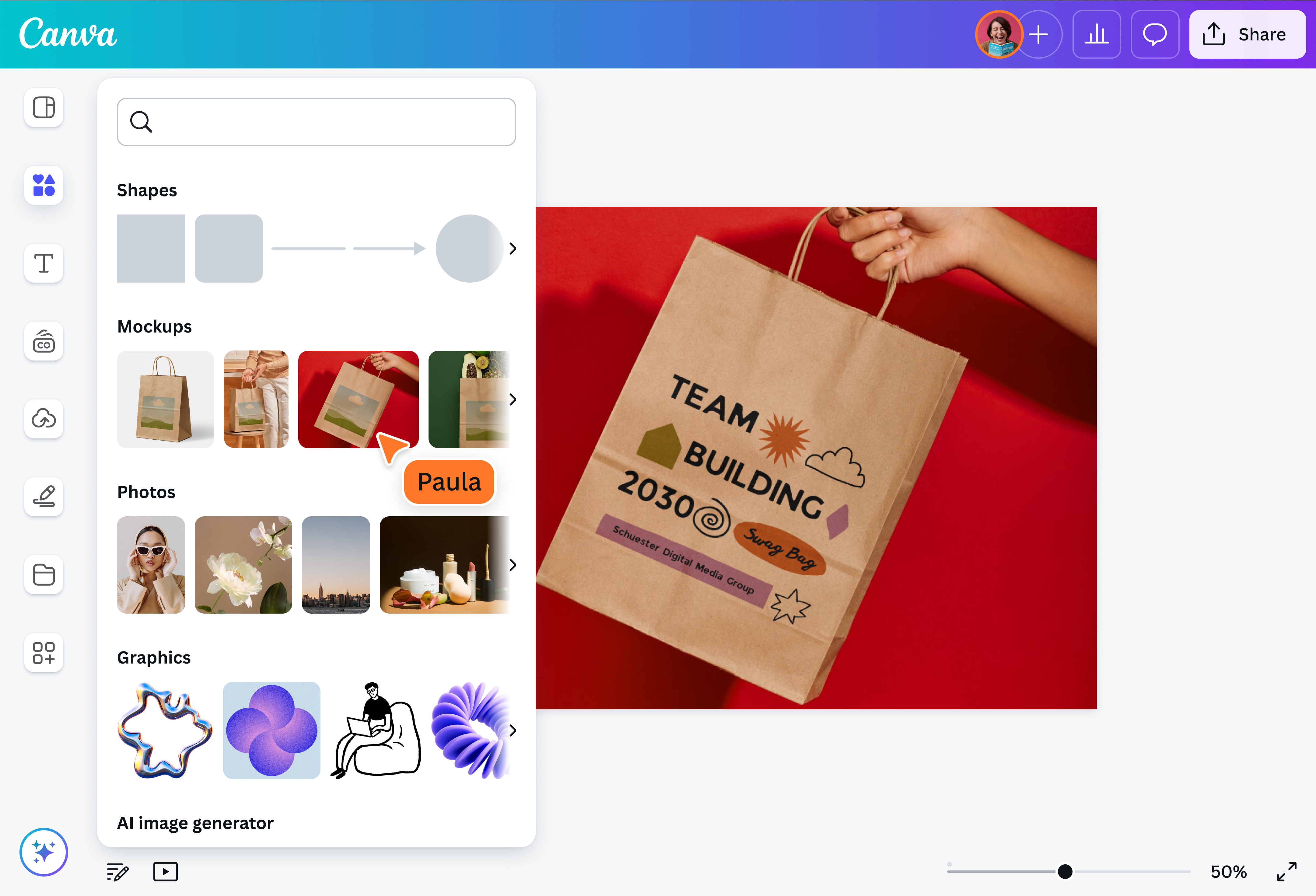Select the Elements tool in the sidebar
The image size is (1316, 896).
tap(44, 185)
